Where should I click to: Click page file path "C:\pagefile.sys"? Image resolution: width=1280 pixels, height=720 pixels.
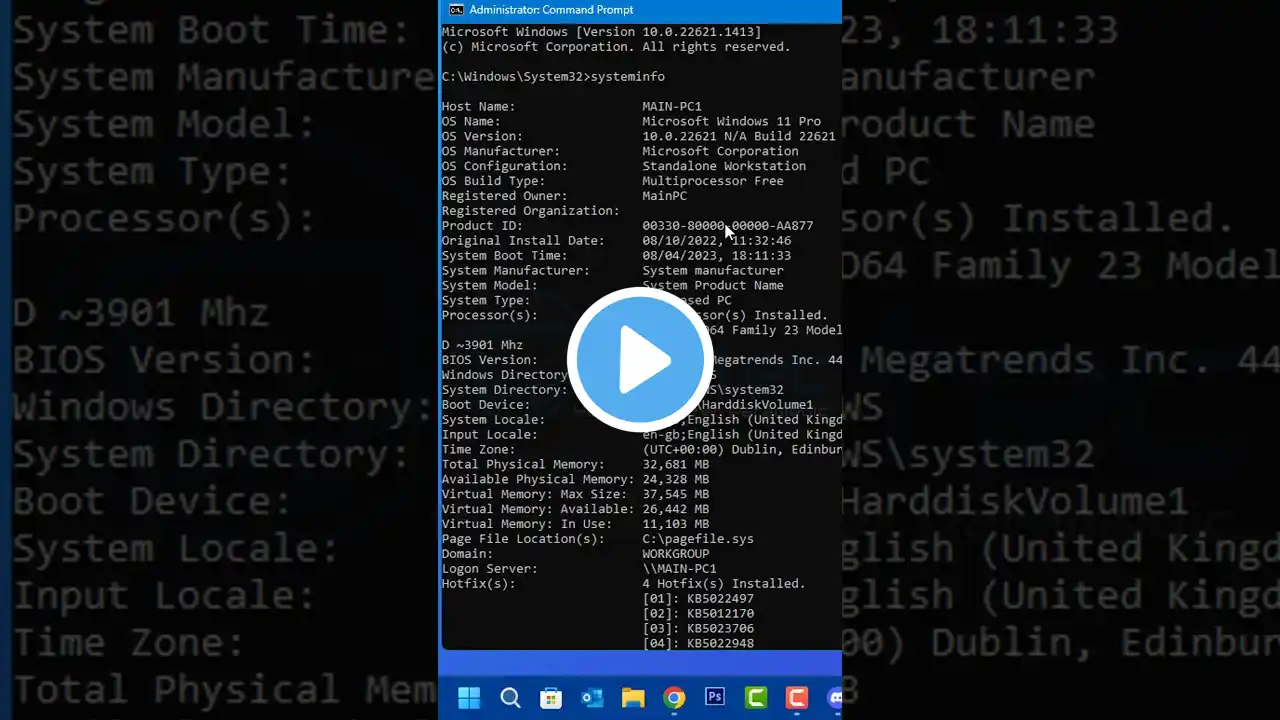tap(698, 539)
